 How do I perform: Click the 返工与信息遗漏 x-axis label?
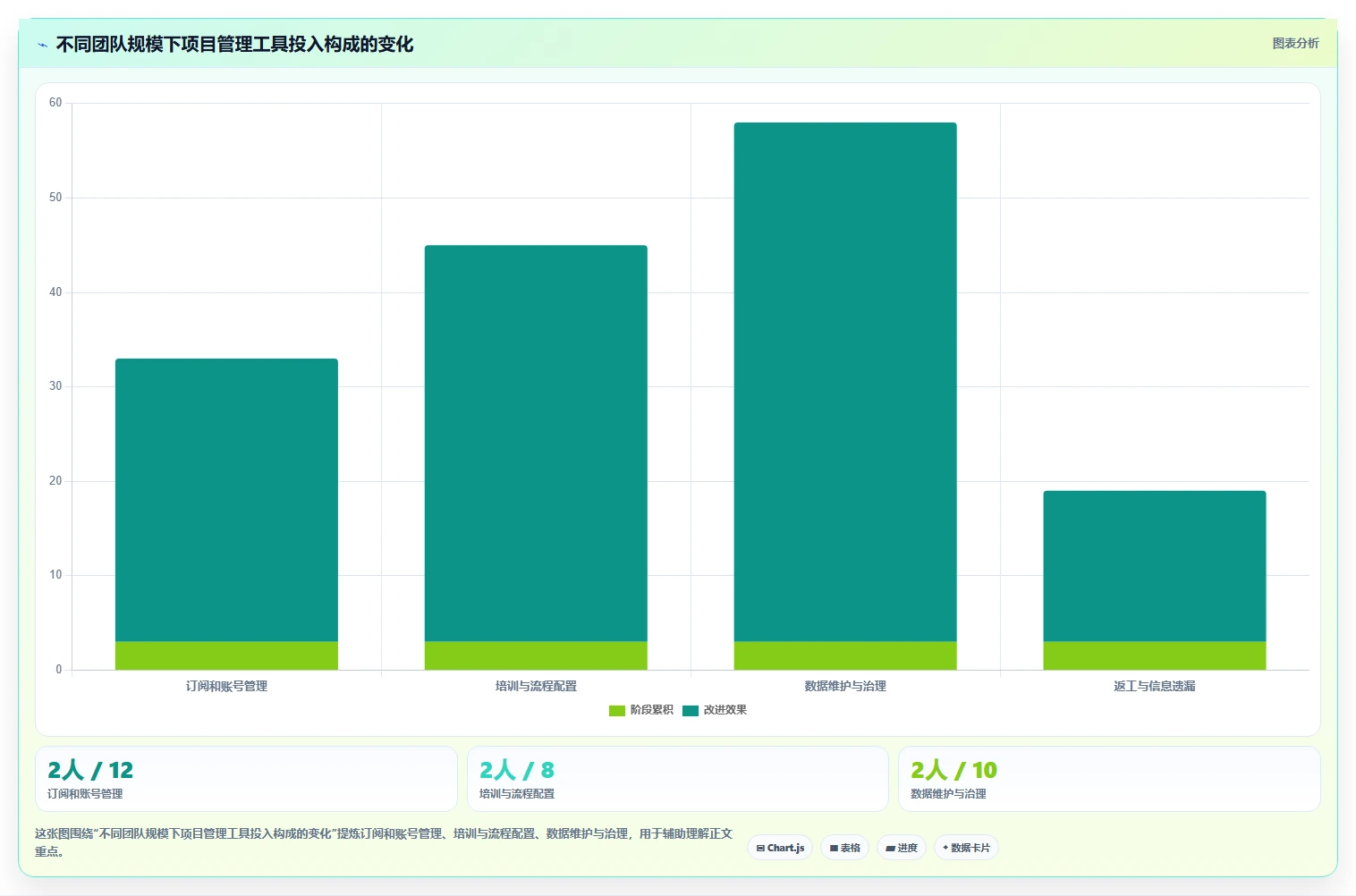(1155, 686)
